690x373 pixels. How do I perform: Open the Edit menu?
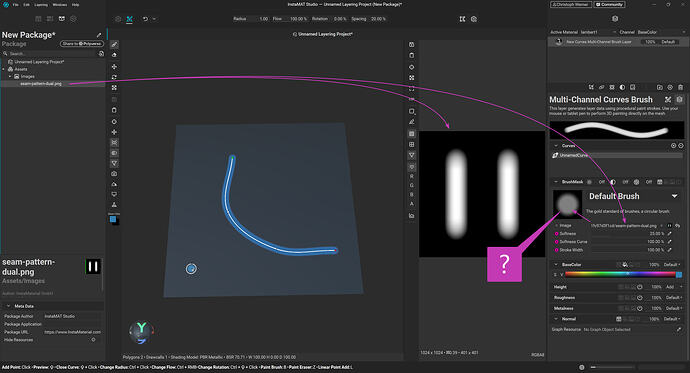tap(26, 4)
